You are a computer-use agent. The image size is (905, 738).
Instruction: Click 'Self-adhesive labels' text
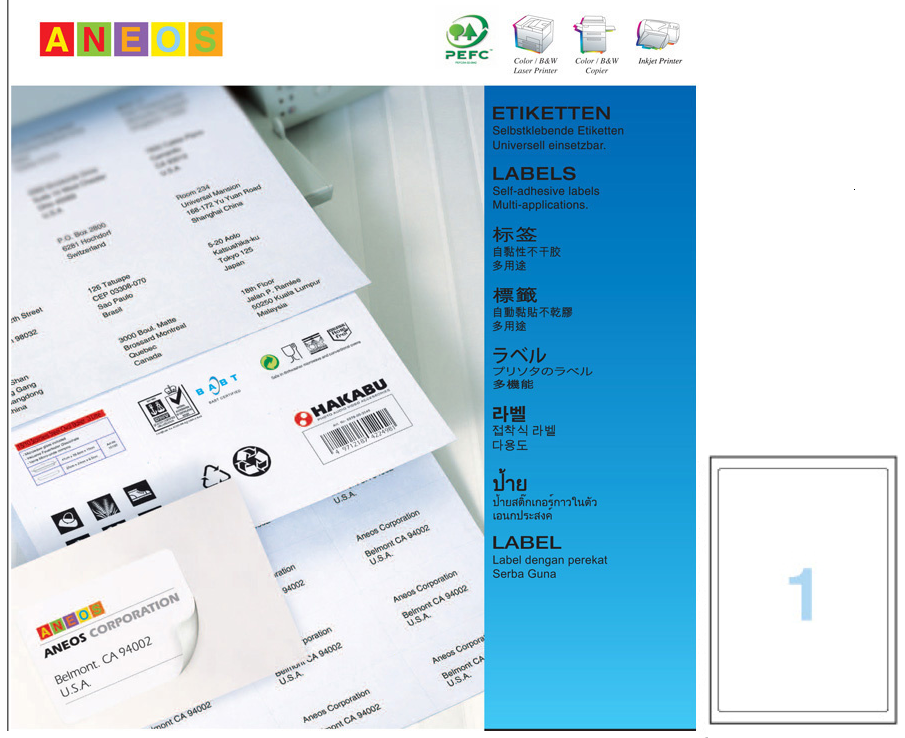pos(545,191)
